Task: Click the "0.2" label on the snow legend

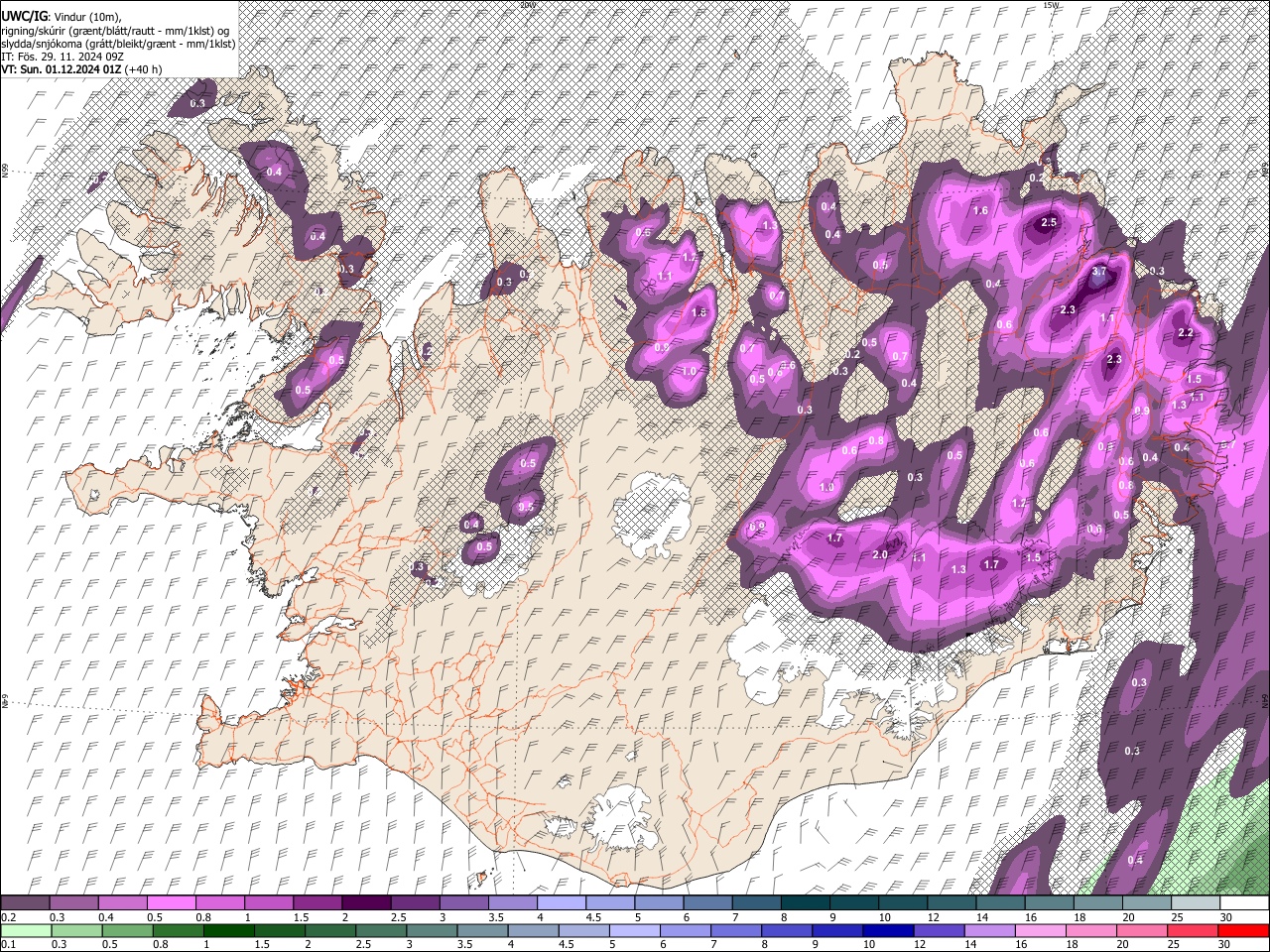Action: coord(8,917)
